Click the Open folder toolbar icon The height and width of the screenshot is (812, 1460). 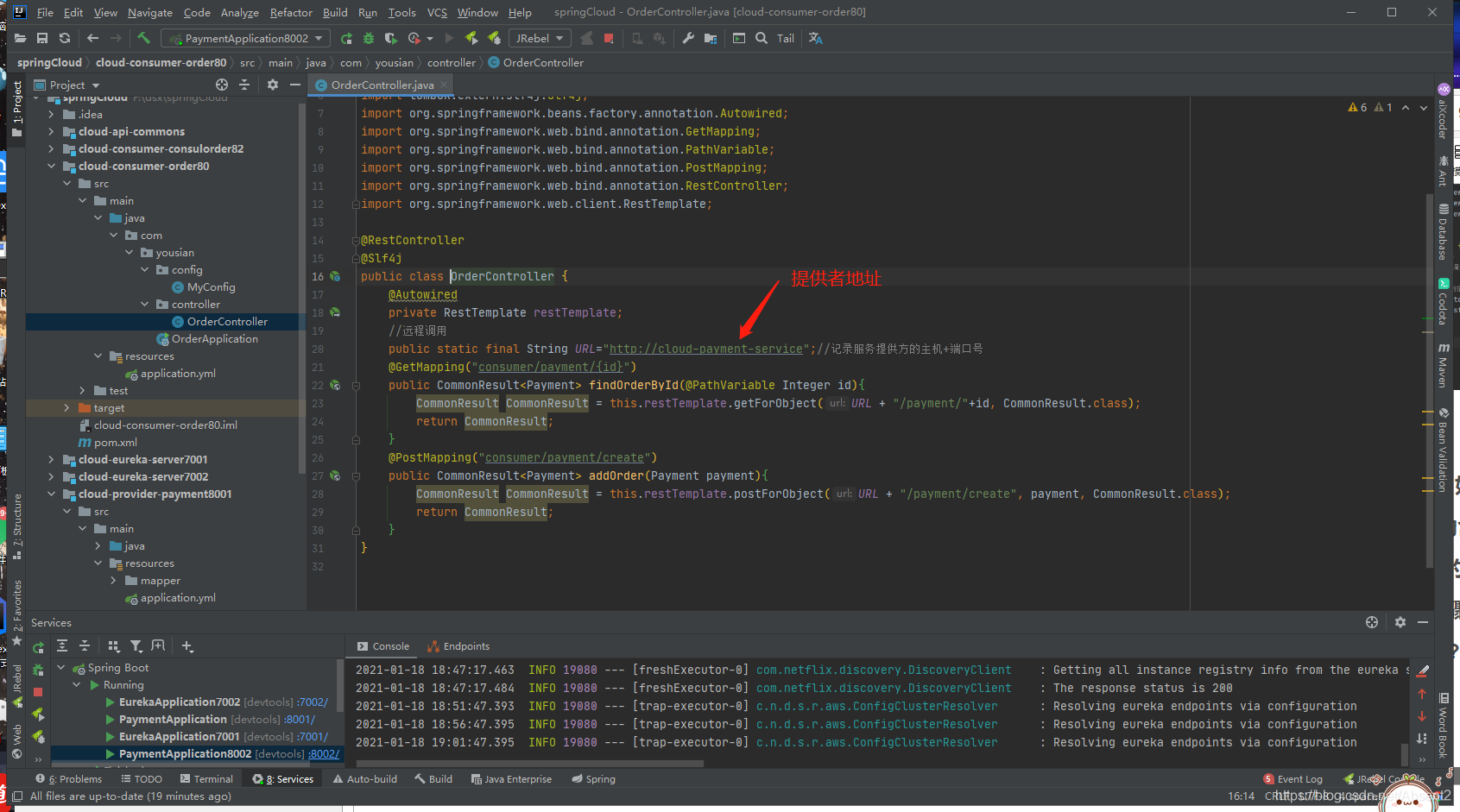click(x=20, y=38)
